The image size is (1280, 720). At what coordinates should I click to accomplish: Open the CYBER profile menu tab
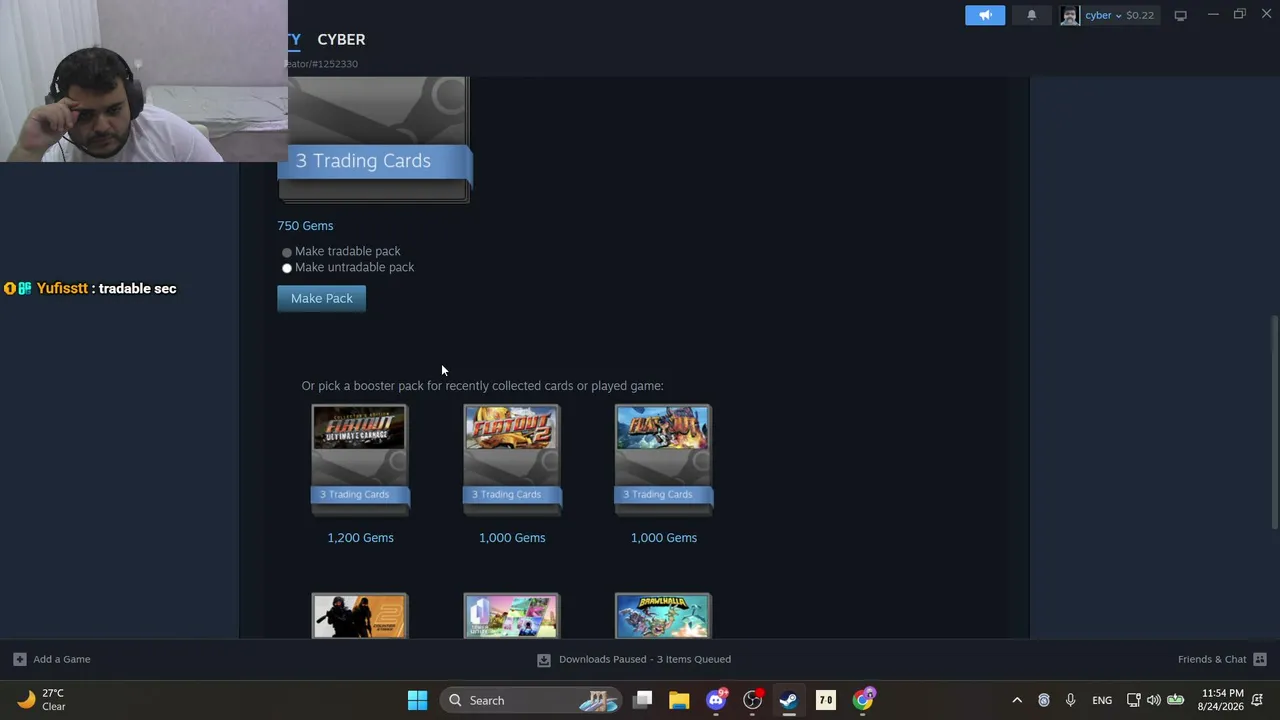(x=341, y=39)
